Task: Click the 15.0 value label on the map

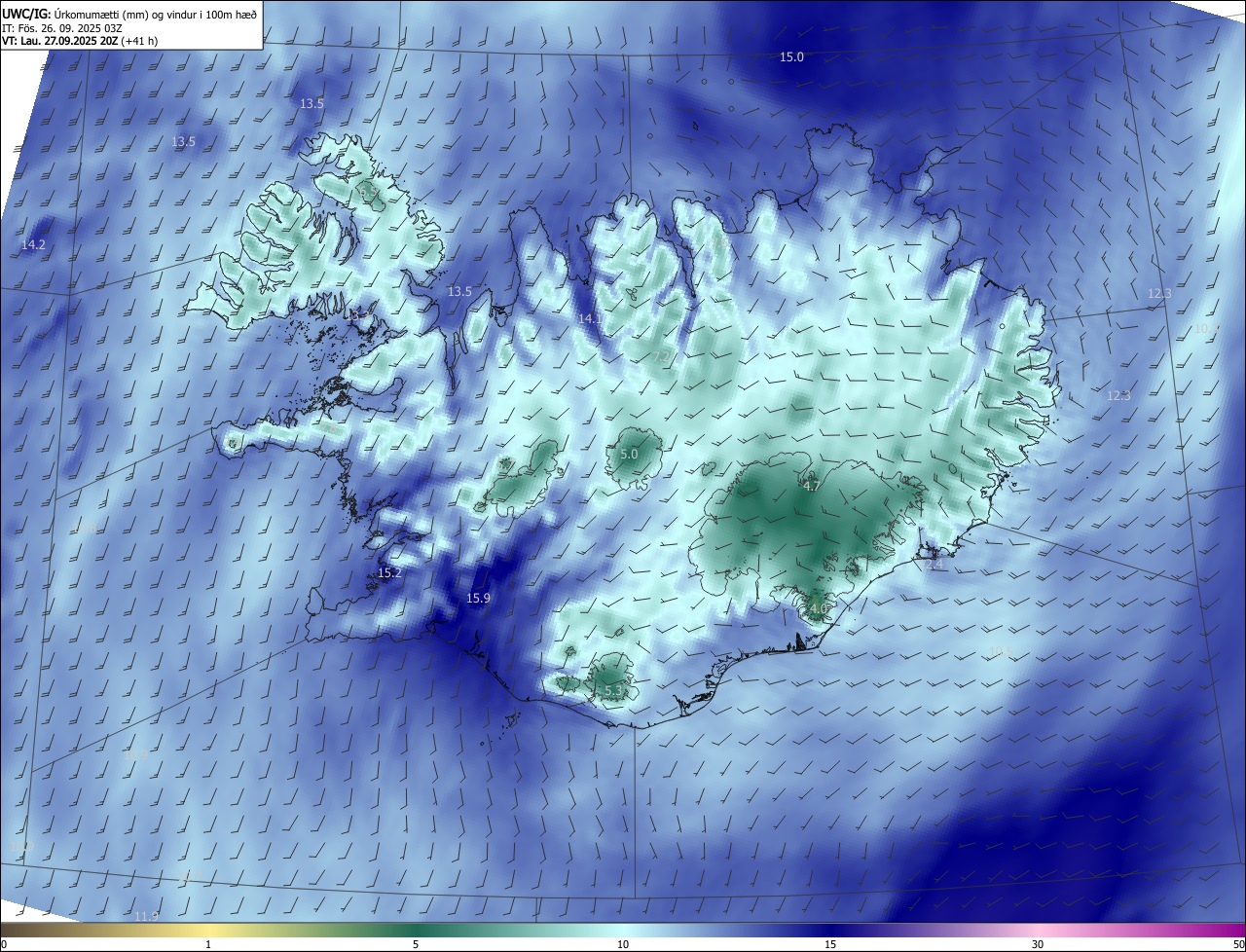Action: [x=791, y=57]
